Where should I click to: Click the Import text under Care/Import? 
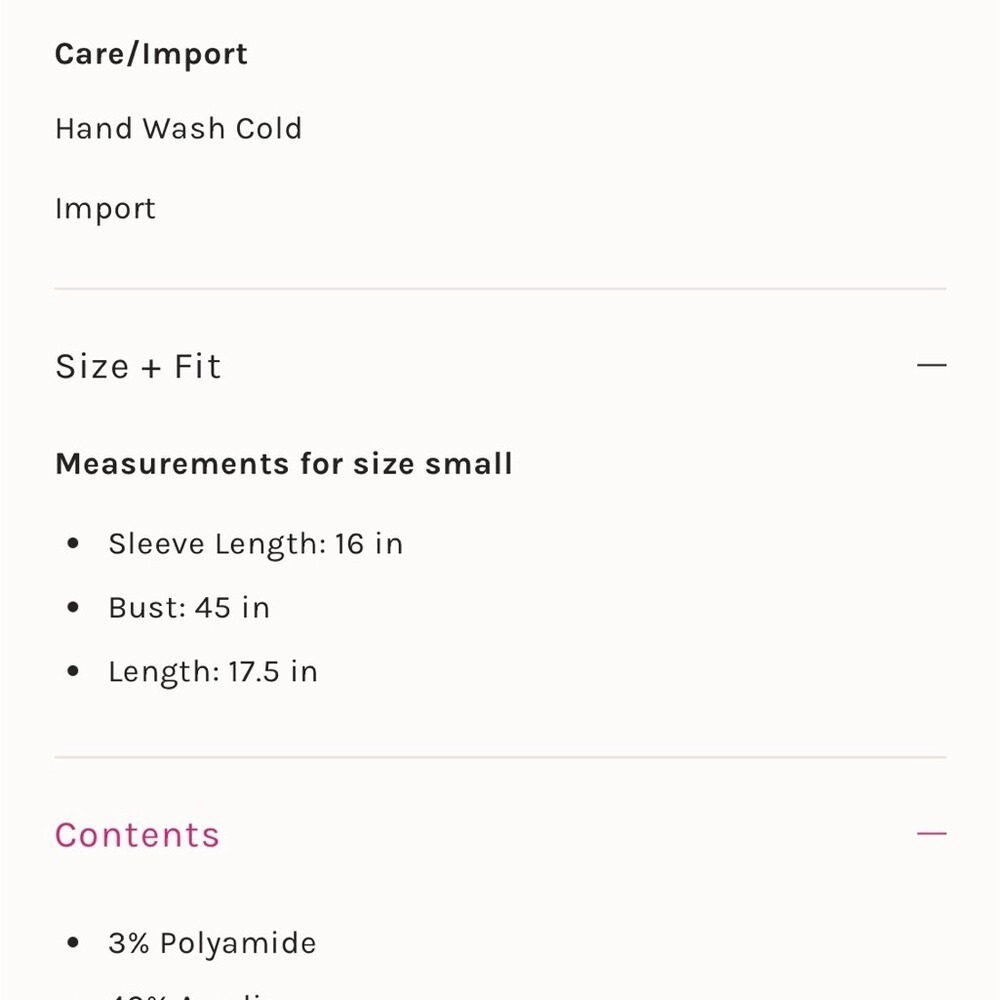(x=105, y=209)
